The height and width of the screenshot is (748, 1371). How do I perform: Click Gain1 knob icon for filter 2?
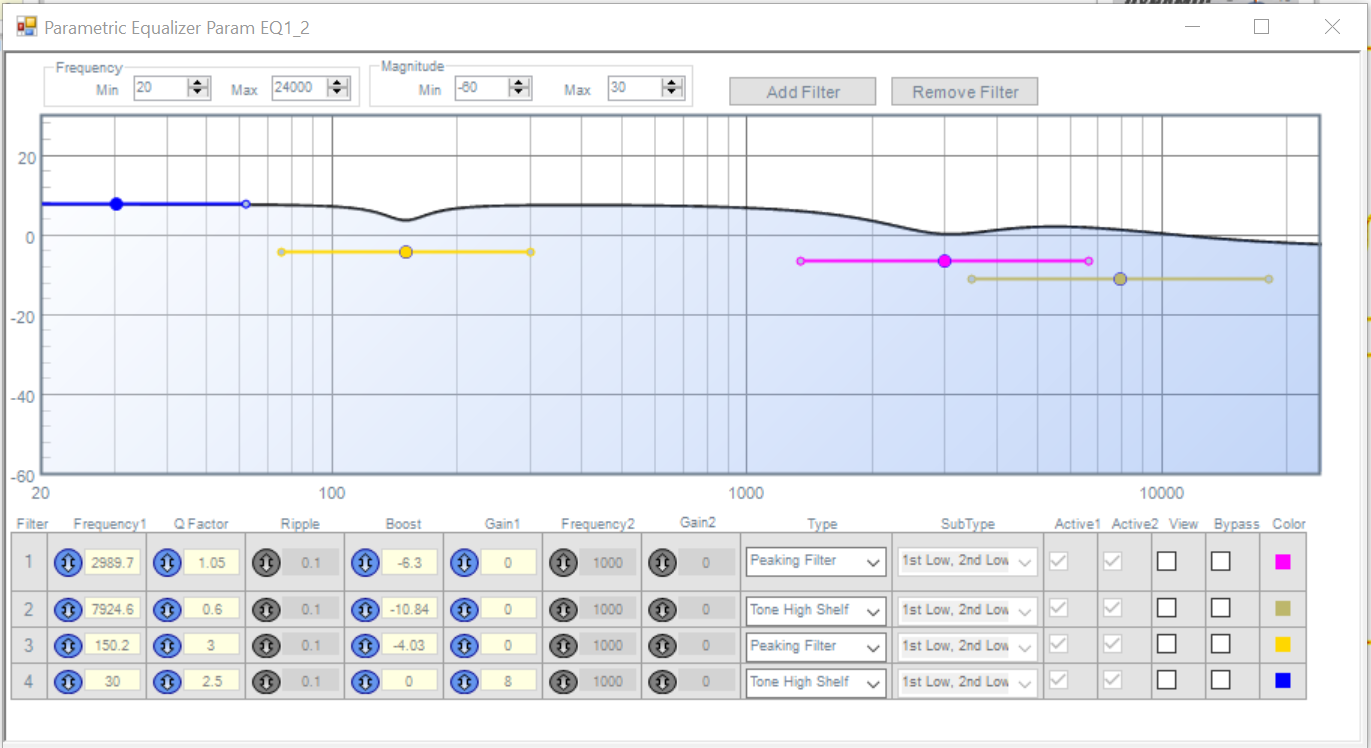pos(464,609)
